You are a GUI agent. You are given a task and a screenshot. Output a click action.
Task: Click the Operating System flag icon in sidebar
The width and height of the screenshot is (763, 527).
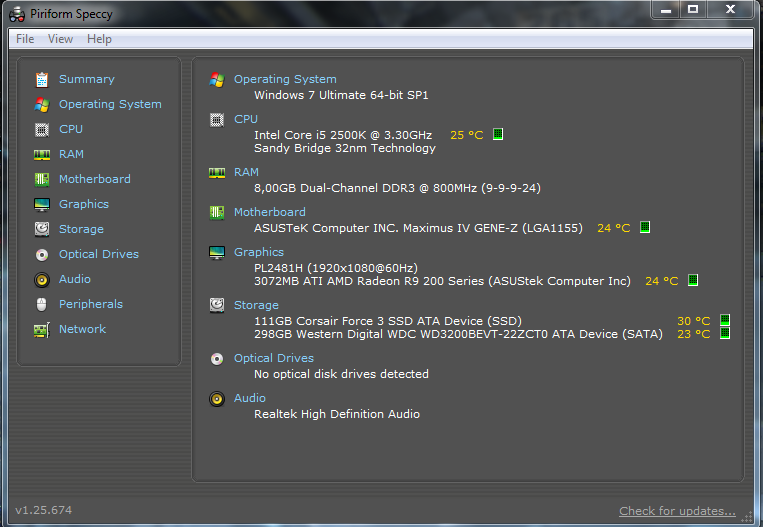(42, 104)
